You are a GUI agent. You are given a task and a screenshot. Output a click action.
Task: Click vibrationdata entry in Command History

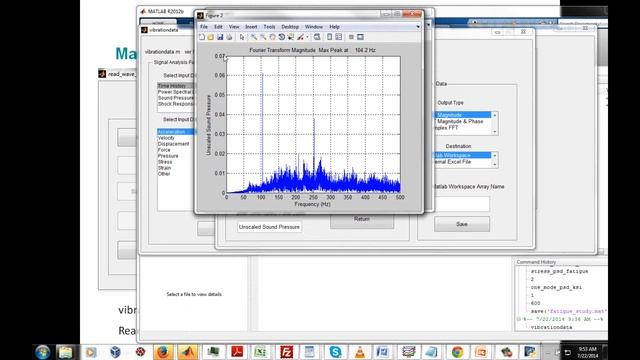(551, 327)
